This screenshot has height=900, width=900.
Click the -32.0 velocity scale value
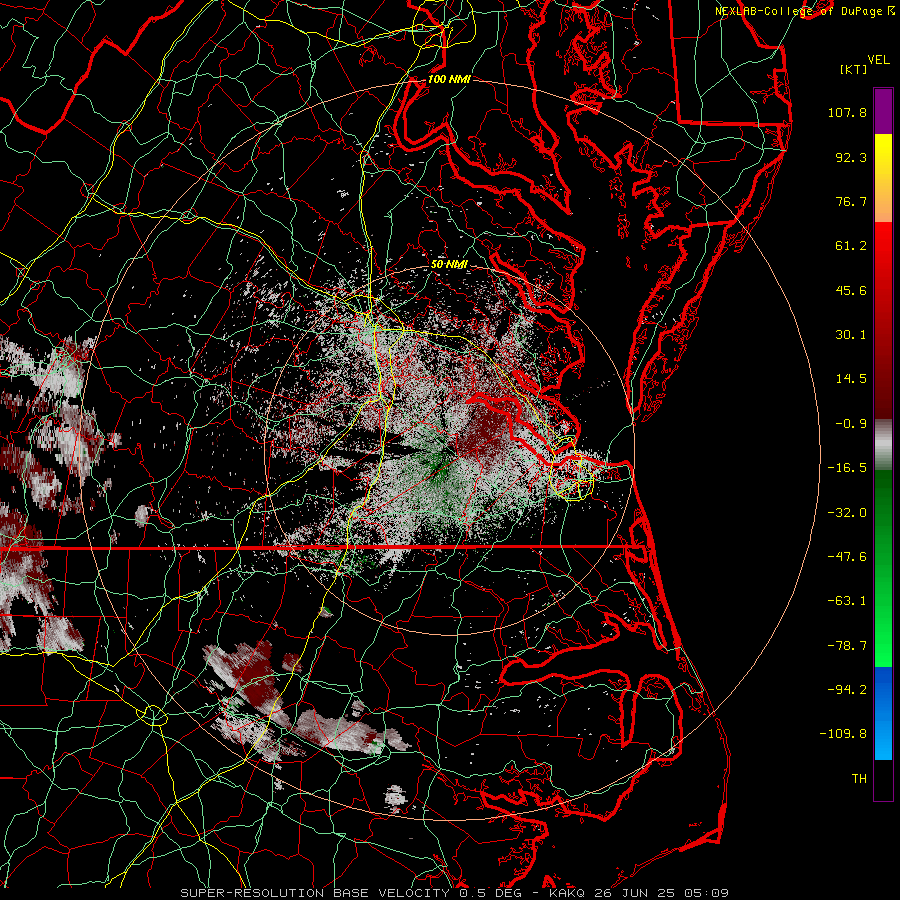(x=847, y=513)
